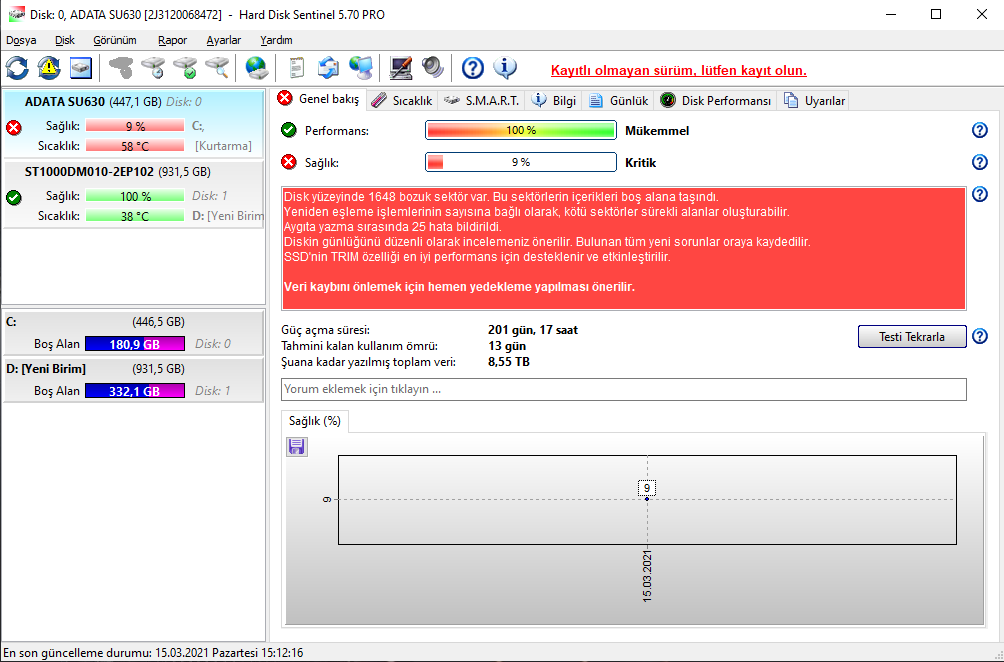Click the ADATA sidebar Sağlık 9 % bar
The height and width of the screenshot is (662, 1004).
pyautogui.click(x=134, y=126)
